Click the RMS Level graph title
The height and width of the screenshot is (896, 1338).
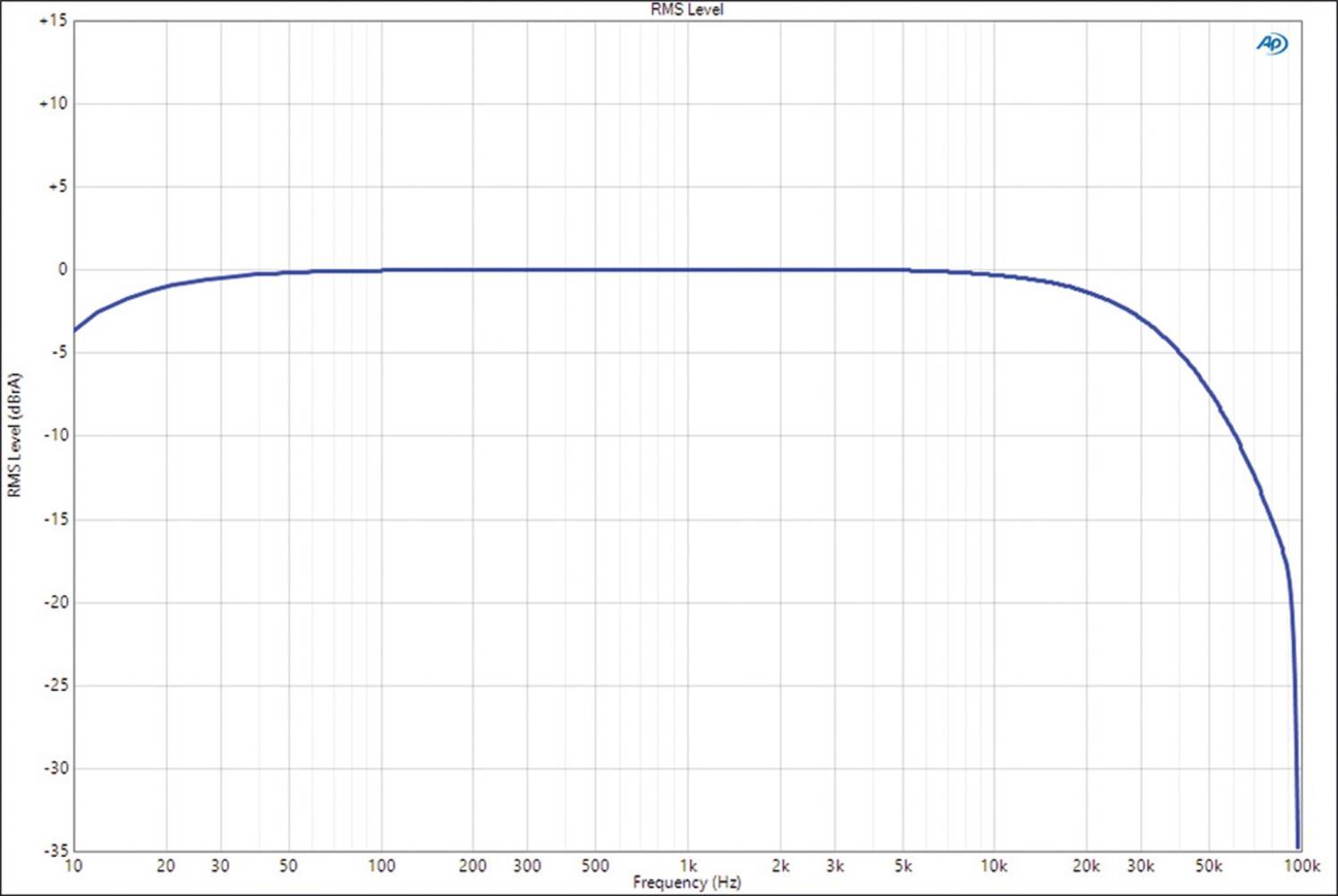pyautogui.click(x=687, y=10)
